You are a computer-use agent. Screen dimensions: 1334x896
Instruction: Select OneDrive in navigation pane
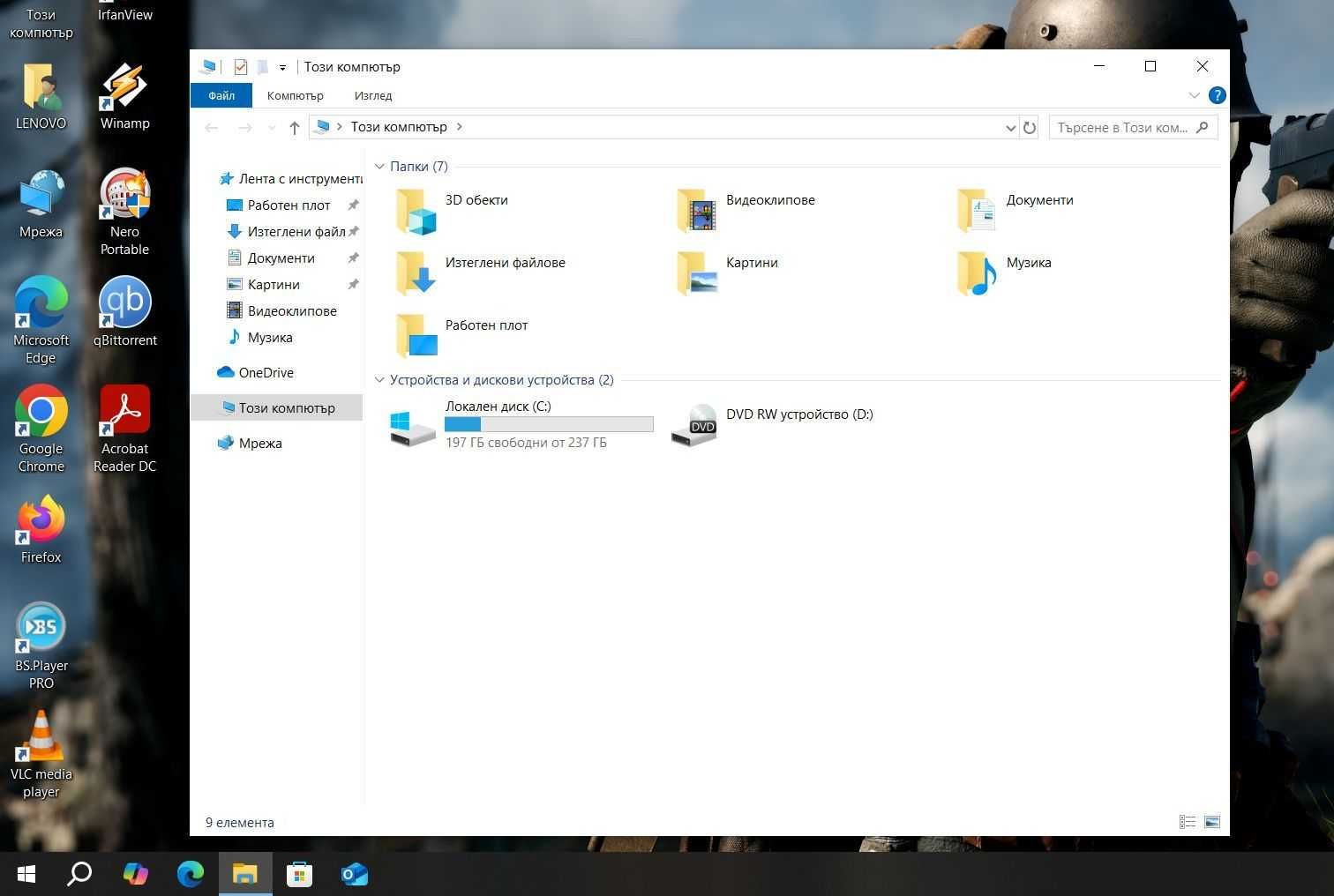(256, 373)
